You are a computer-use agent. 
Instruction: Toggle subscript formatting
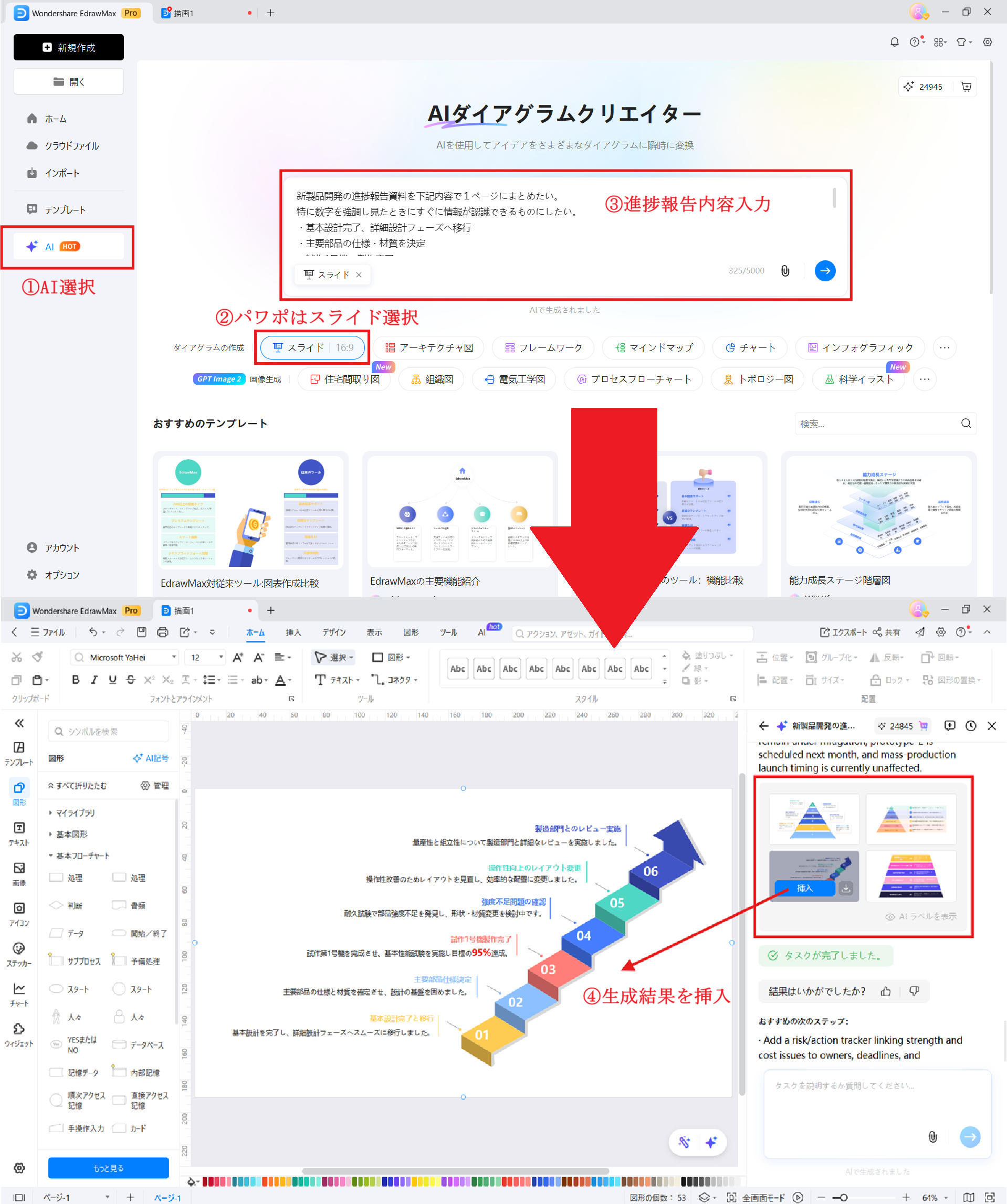pyautogui.click(x=167, y=680)
